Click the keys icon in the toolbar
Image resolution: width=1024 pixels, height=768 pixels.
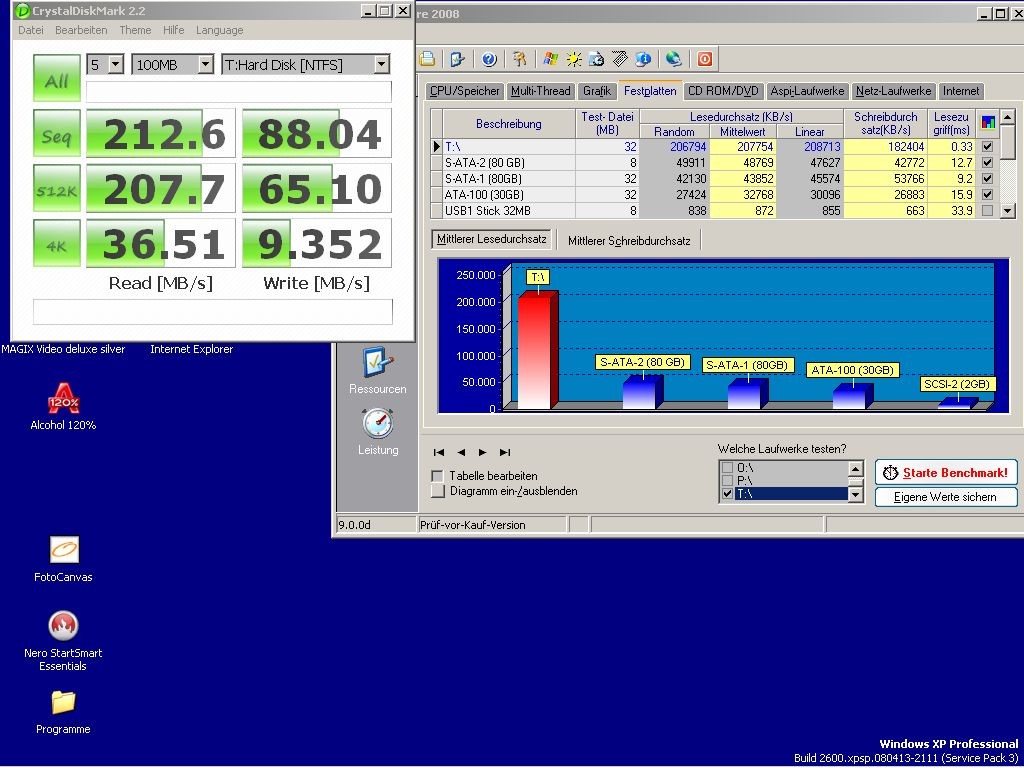click(x=520, y=59)
